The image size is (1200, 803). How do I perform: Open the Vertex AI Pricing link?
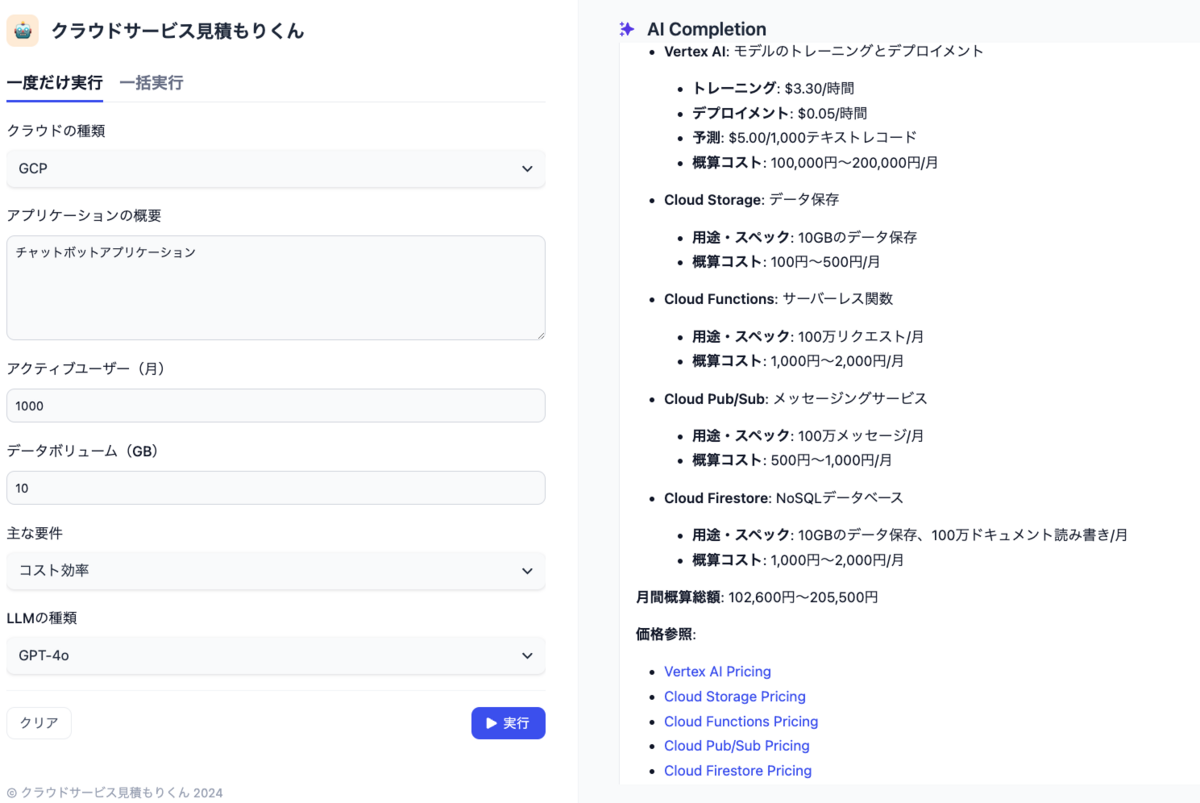tap(717, 671)
